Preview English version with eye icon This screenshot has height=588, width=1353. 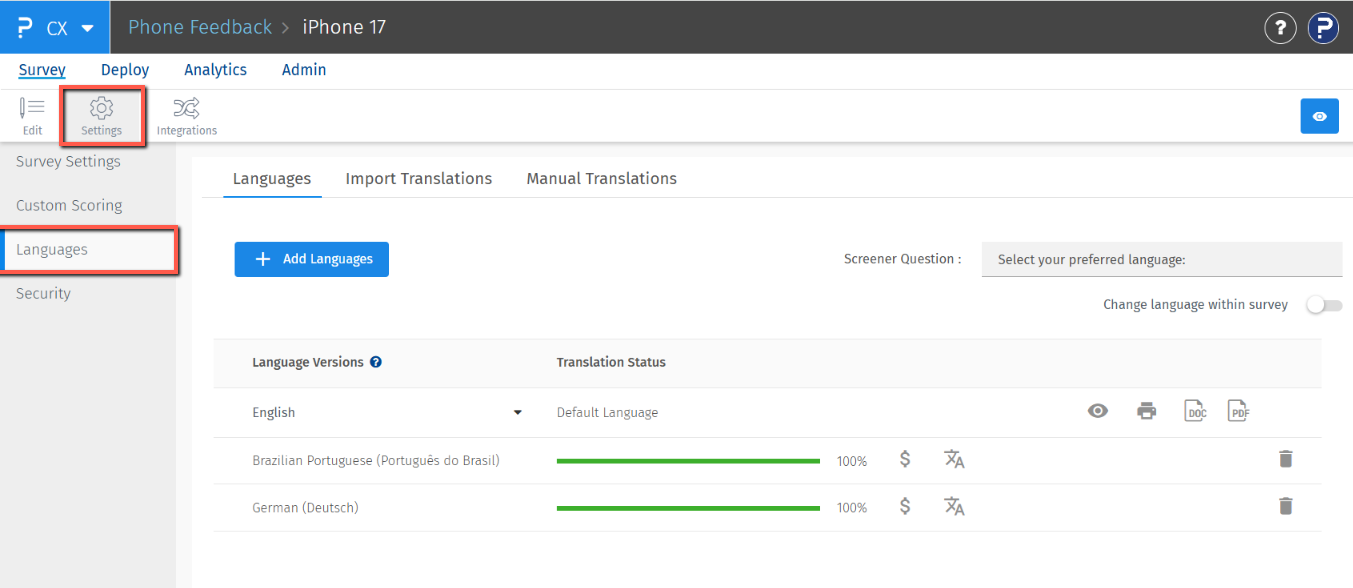click(x=1098, y=411)
